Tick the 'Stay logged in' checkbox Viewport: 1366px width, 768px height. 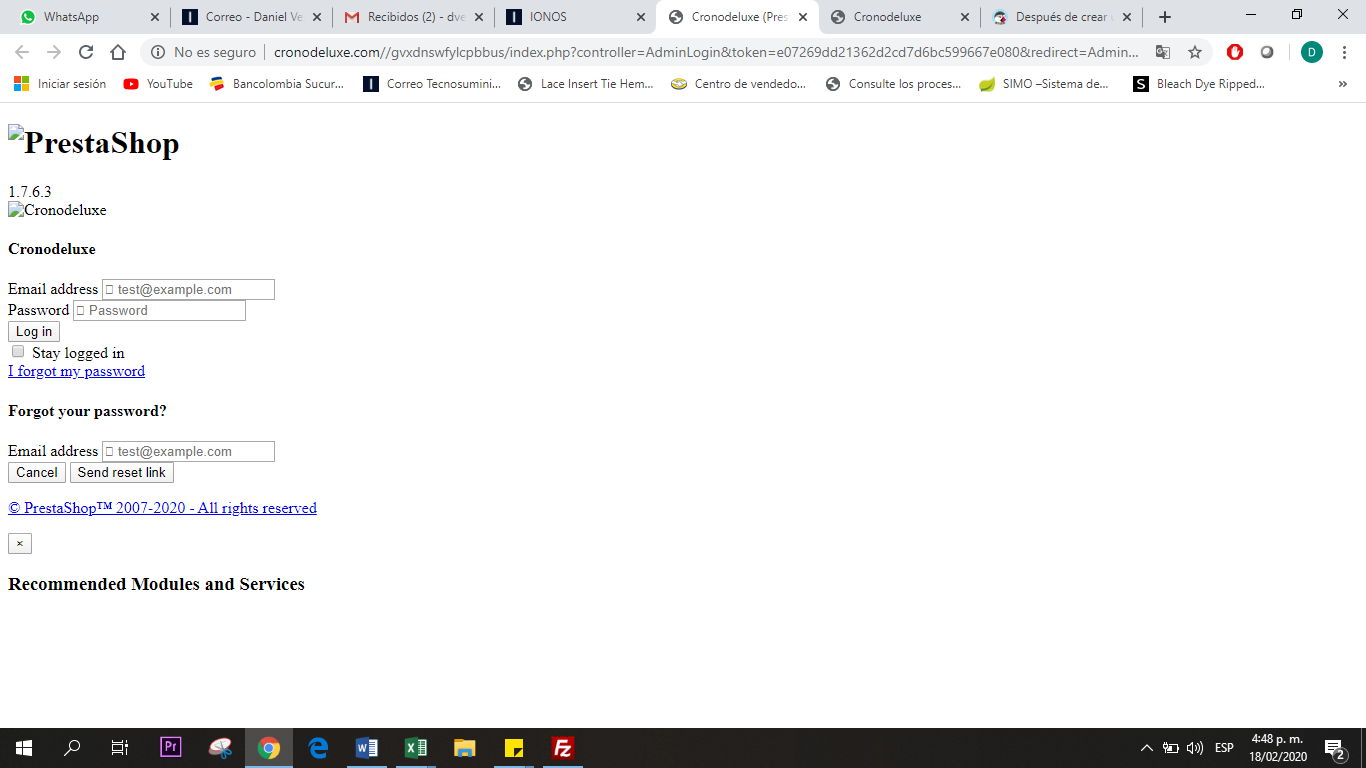tap(18, 351)
